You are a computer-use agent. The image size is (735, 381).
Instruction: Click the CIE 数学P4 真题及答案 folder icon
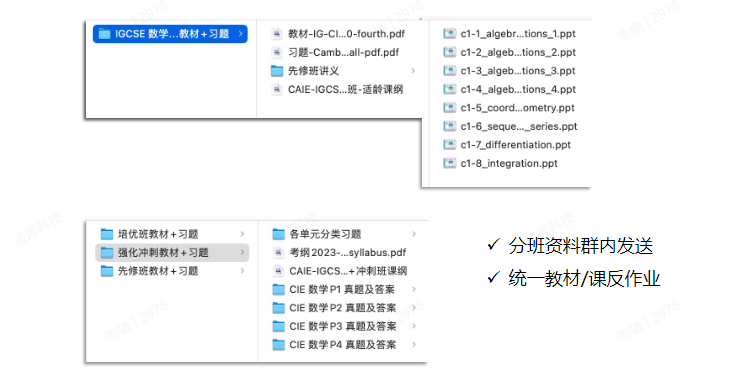[278, 345]
